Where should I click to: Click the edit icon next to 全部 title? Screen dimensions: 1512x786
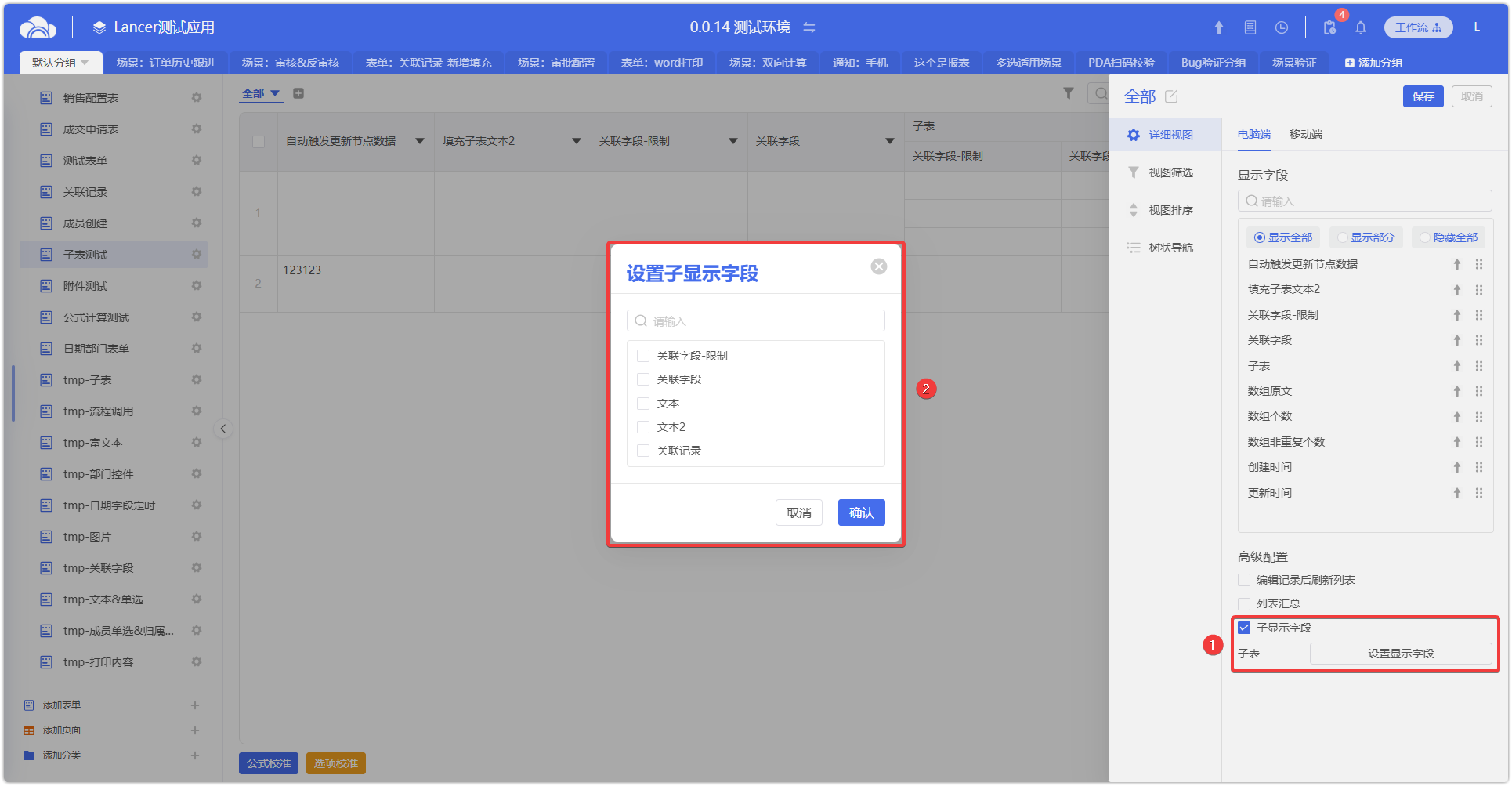coord(1171,96)
